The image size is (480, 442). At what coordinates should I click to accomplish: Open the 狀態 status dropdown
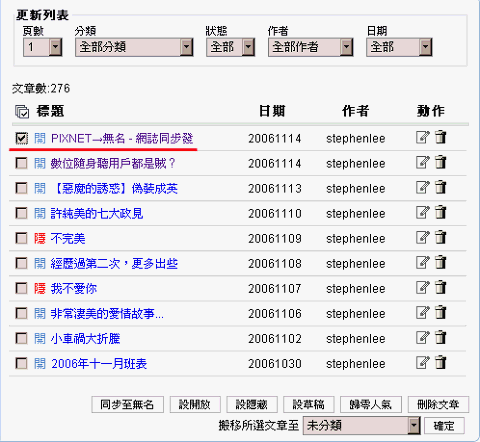pos(231,47)
